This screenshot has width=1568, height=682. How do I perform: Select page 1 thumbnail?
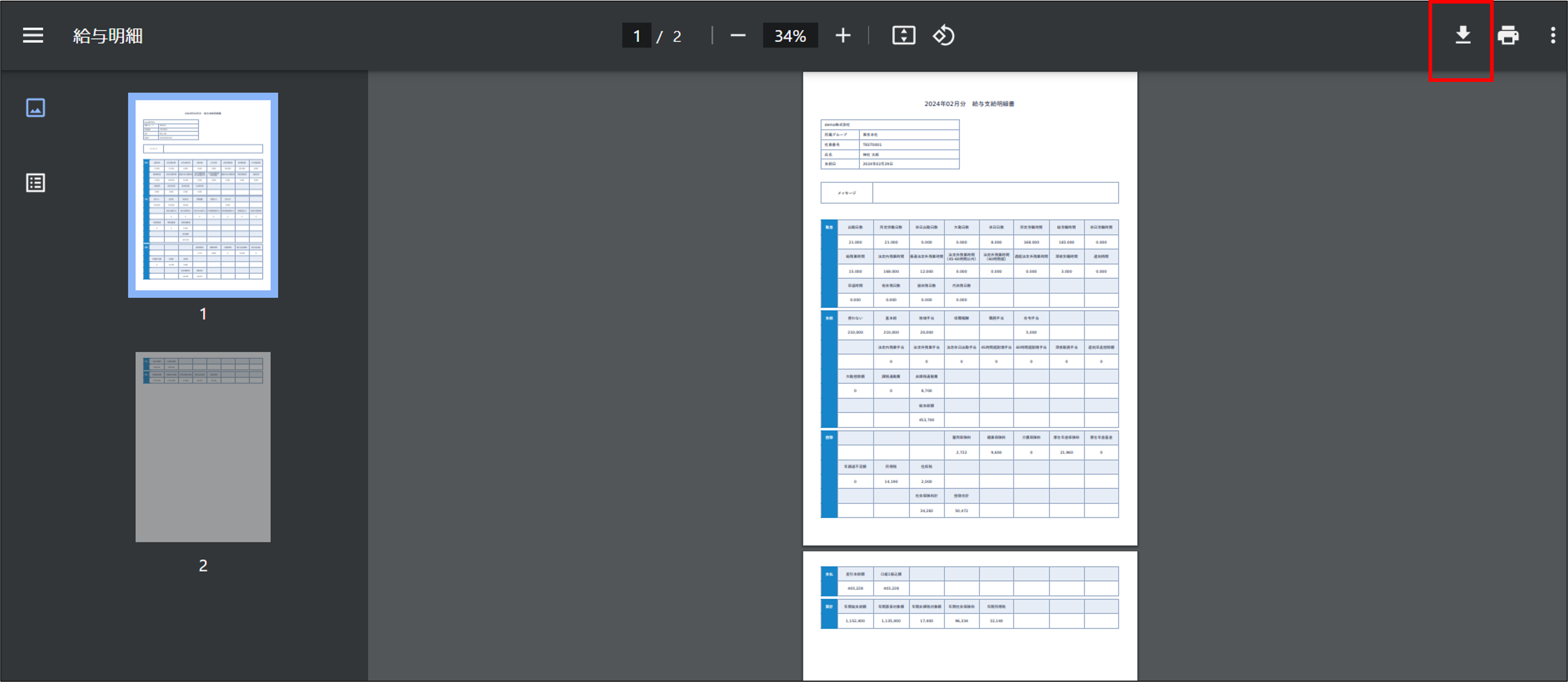(x=203, y=195)
